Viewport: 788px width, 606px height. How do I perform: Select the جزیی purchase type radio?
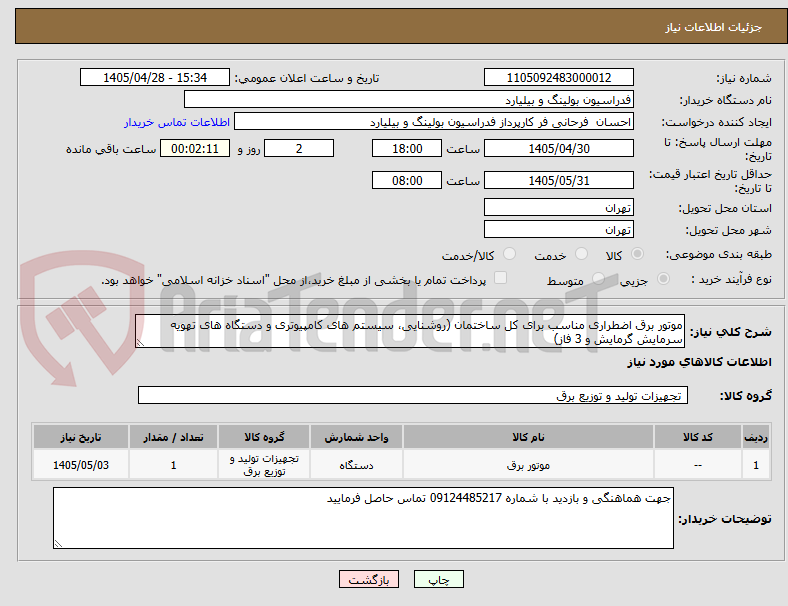pyautogui.click(x=663, y=279)
